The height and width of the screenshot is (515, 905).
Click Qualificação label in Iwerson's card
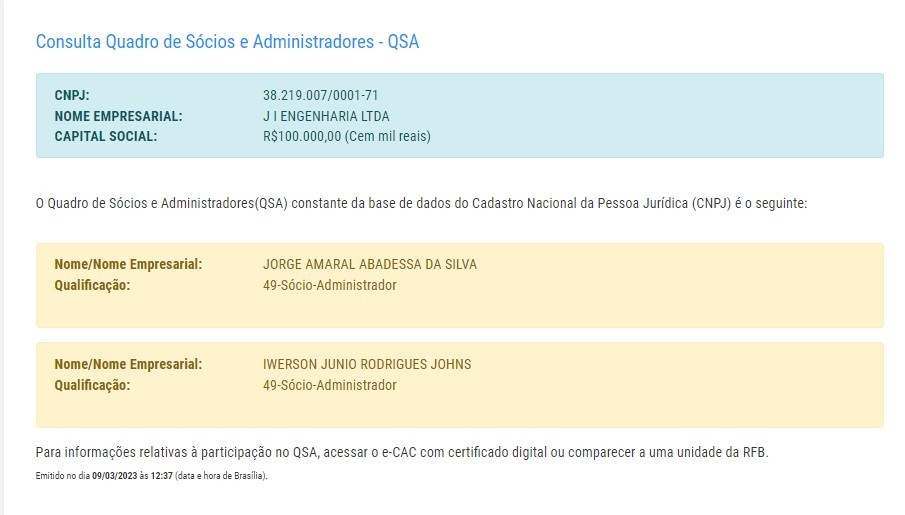coord(92,385)
